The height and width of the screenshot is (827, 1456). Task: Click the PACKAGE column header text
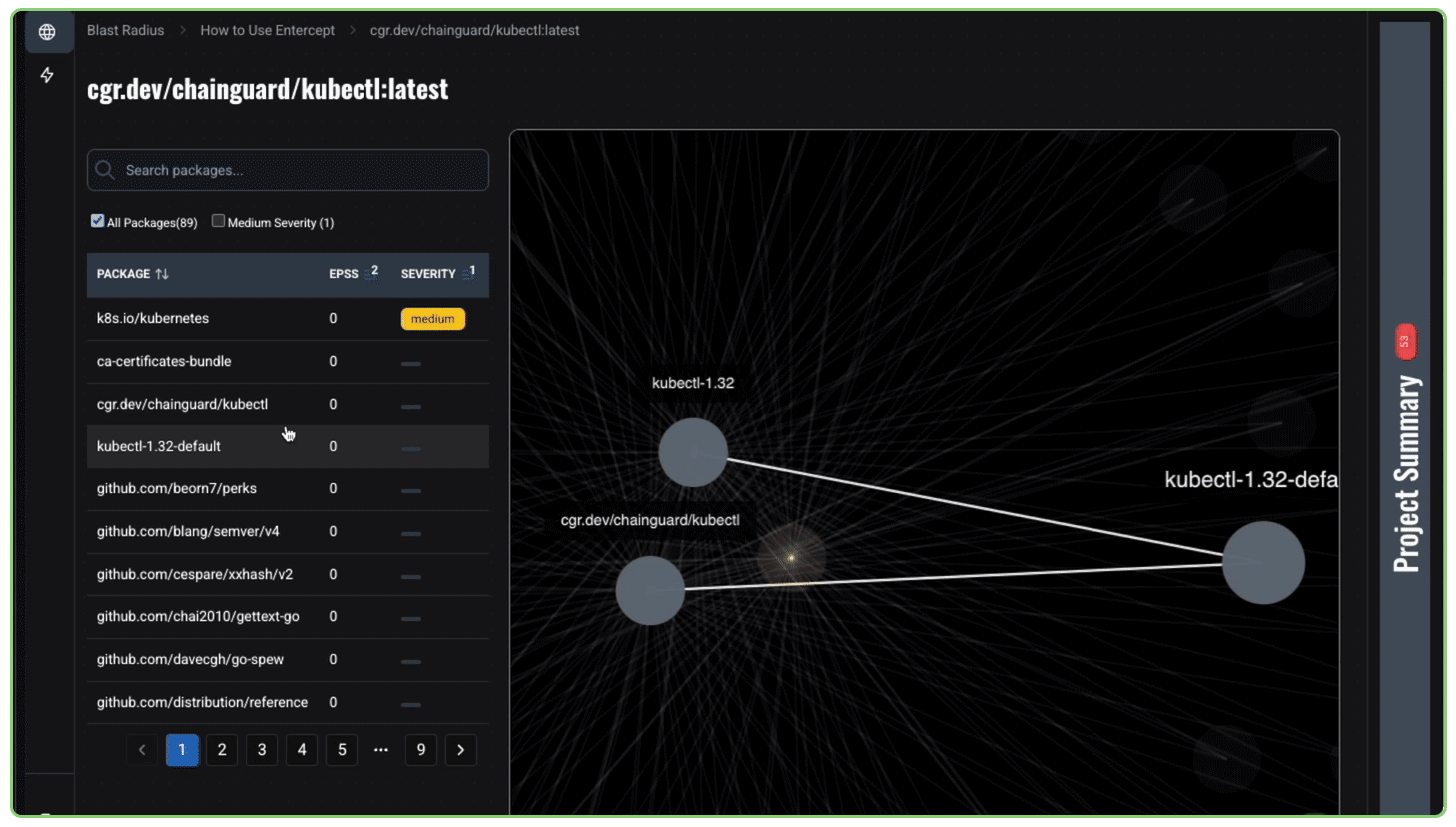click(123, 274)
